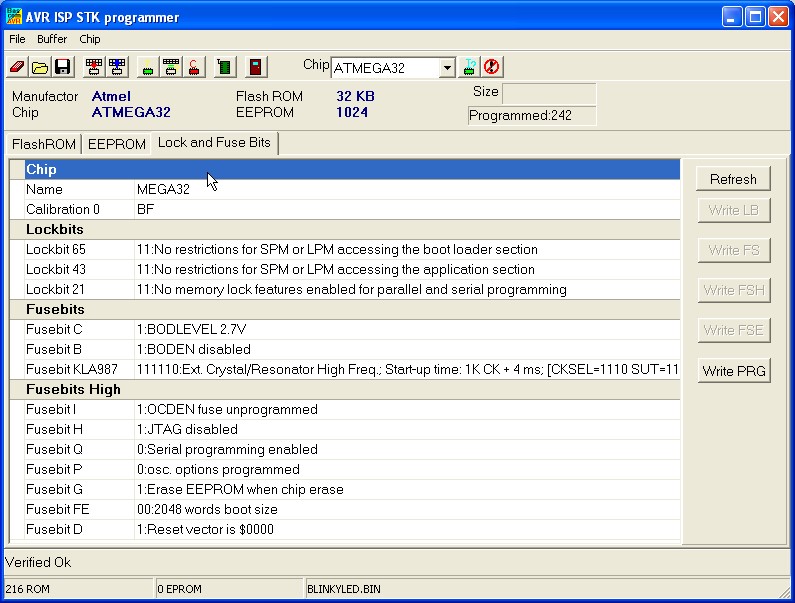Click the 32 KB Flash ROM value
This screenshot has width=795, height=603.
pos(355,96)
